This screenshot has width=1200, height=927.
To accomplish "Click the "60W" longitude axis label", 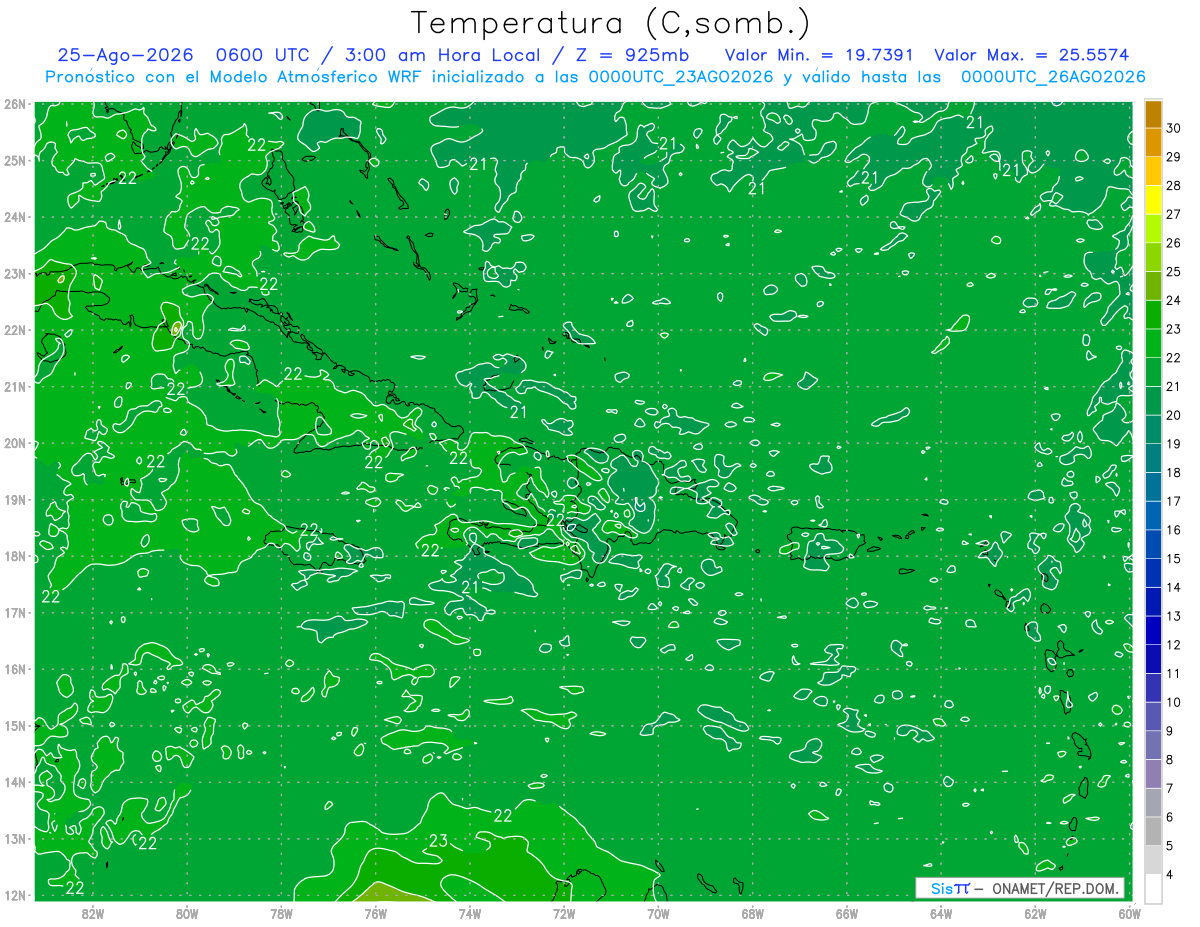I will pyautogui.click(x=1130, y=912).
